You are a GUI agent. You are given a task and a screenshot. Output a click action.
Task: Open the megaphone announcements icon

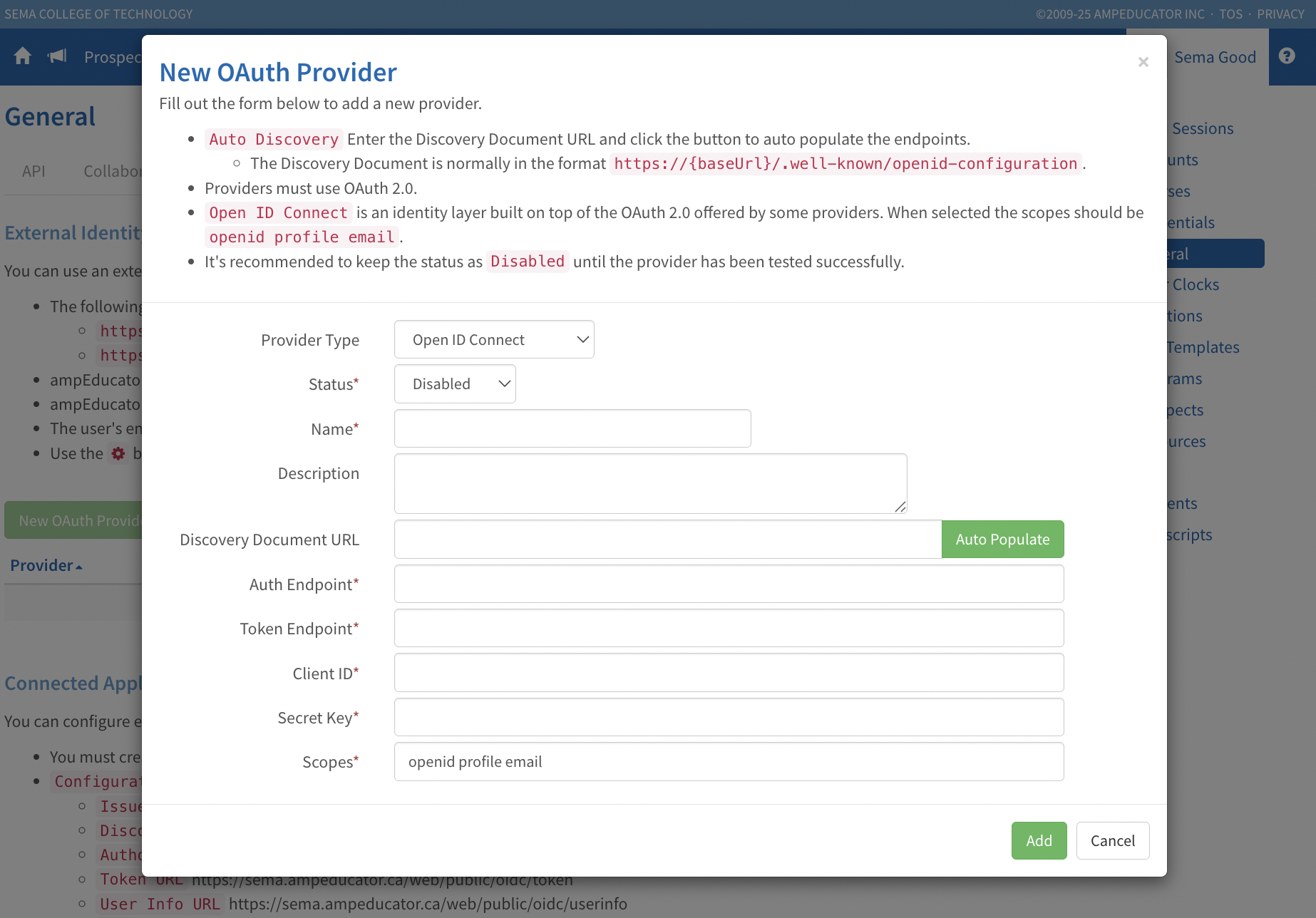57,56
